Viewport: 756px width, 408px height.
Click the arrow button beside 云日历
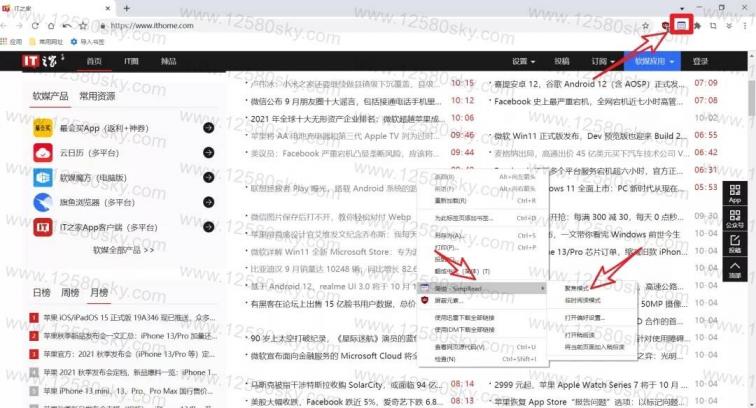click(x=208, y=153)
